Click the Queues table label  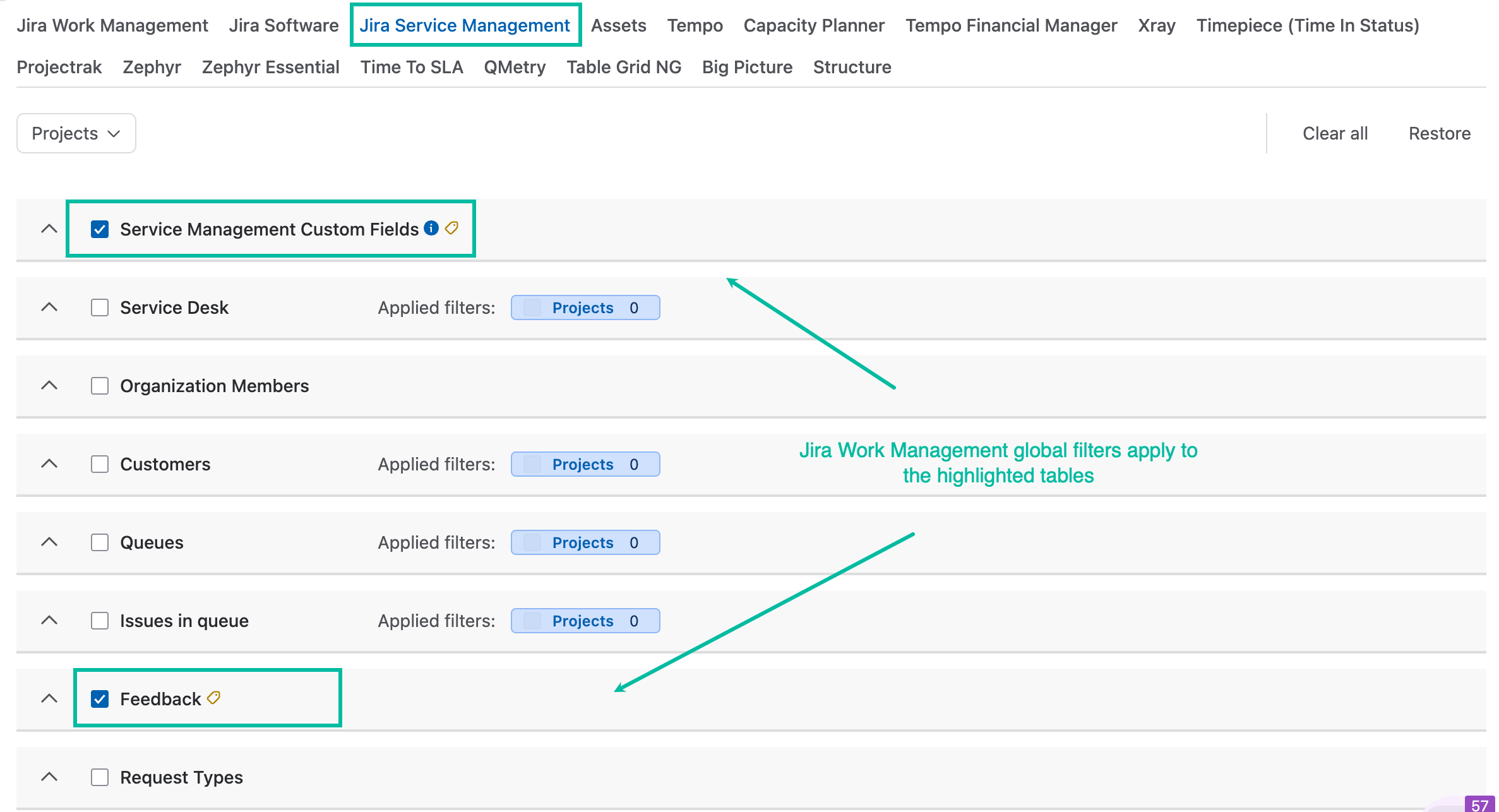click(x=152, y=542)
